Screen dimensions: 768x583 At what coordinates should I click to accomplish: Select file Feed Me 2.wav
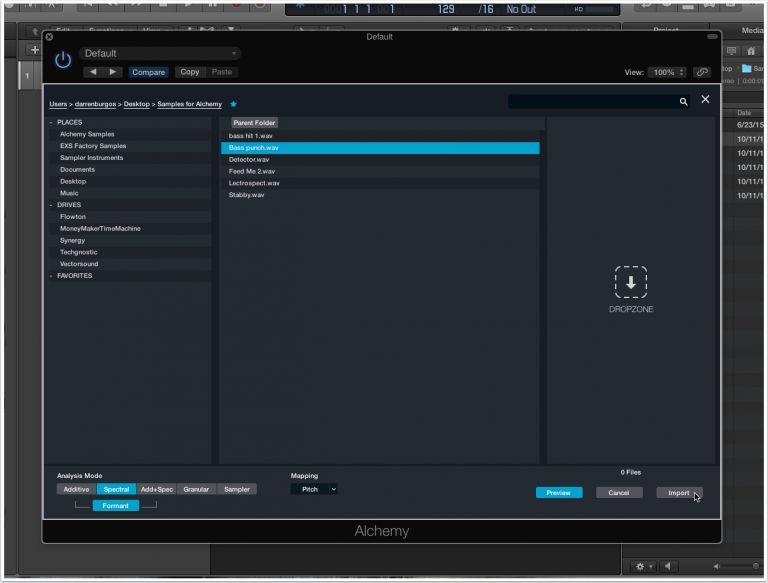point(380,171)
